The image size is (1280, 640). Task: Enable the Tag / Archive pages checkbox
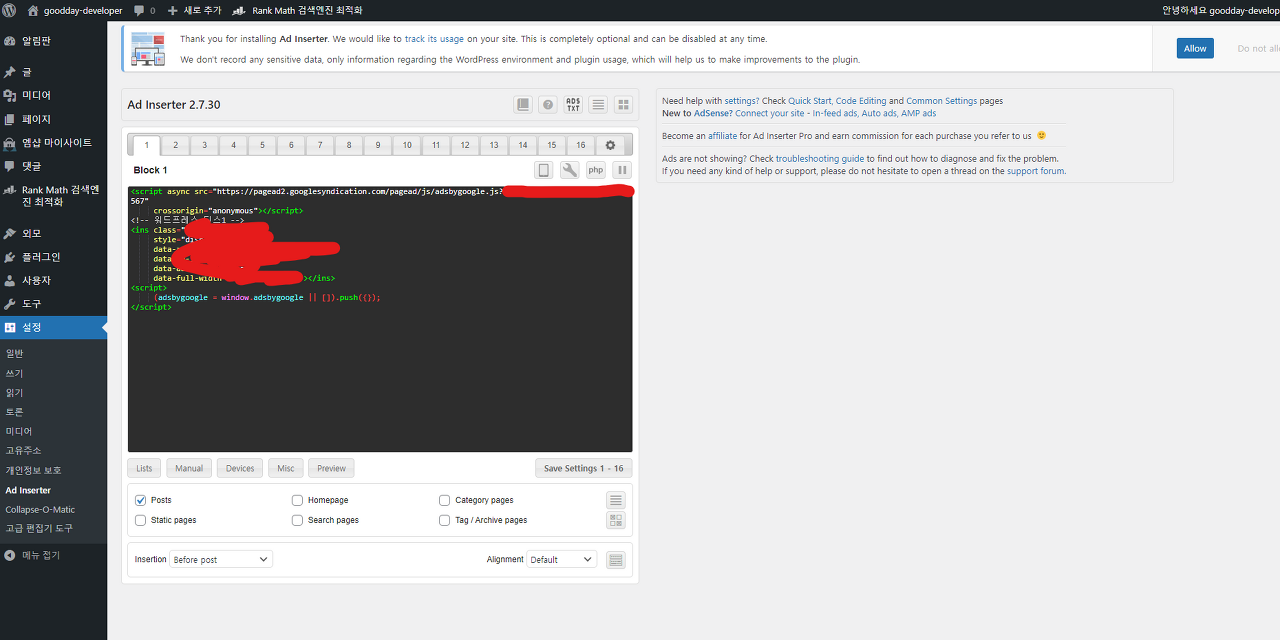[445, 520]
